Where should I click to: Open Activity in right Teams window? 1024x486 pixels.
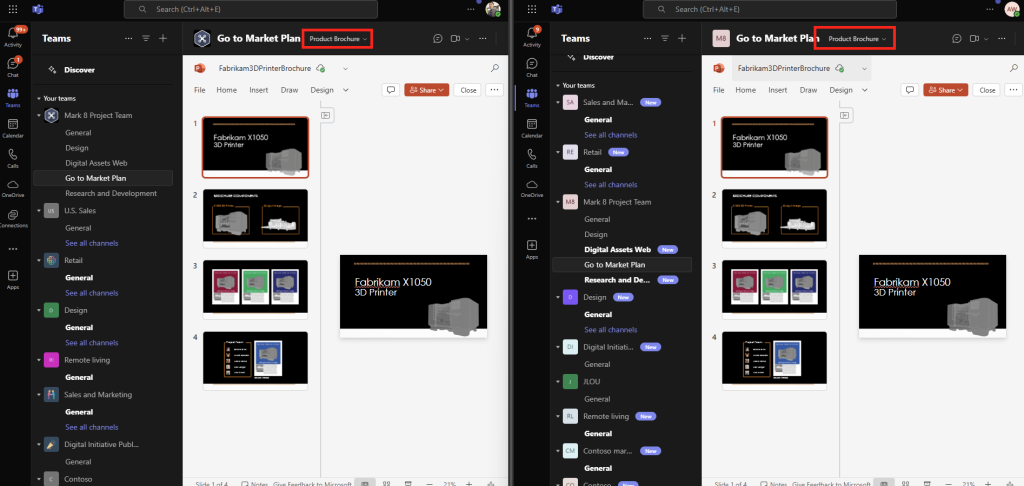point(532,37)
